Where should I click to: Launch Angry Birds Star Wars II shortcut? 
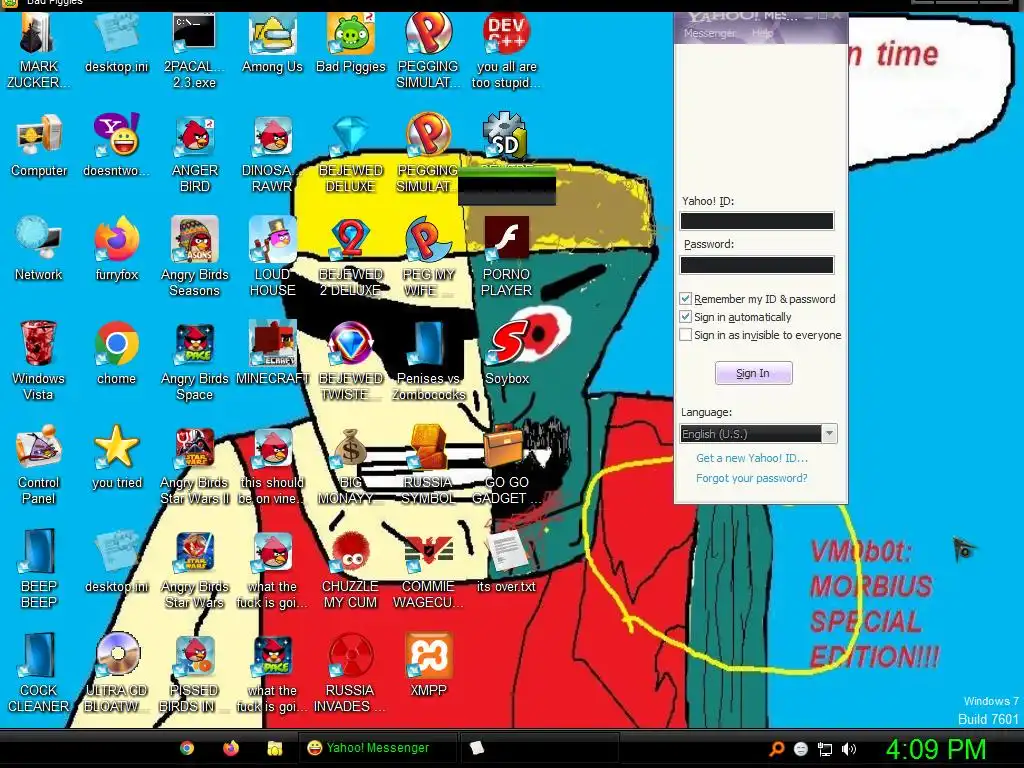coord(195,464)
